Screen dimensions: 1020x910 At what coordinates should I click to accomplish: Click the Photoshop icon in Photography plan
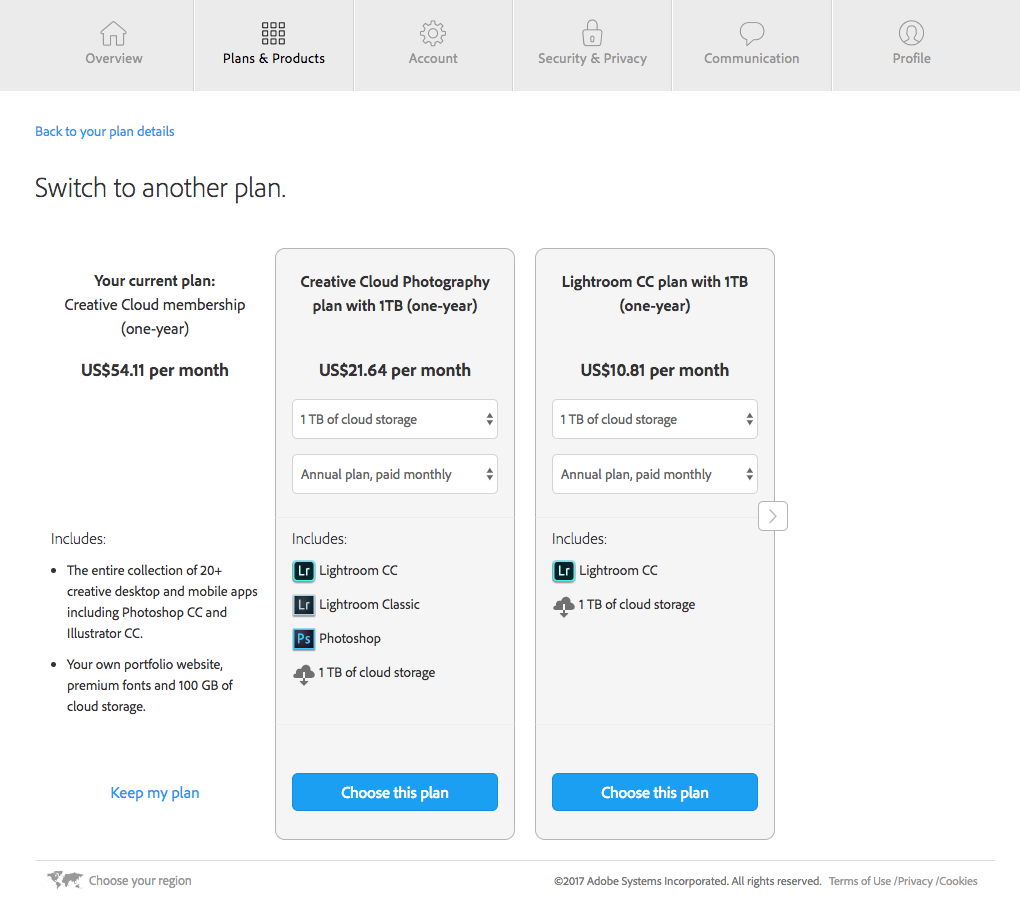[x=304, y=639]
